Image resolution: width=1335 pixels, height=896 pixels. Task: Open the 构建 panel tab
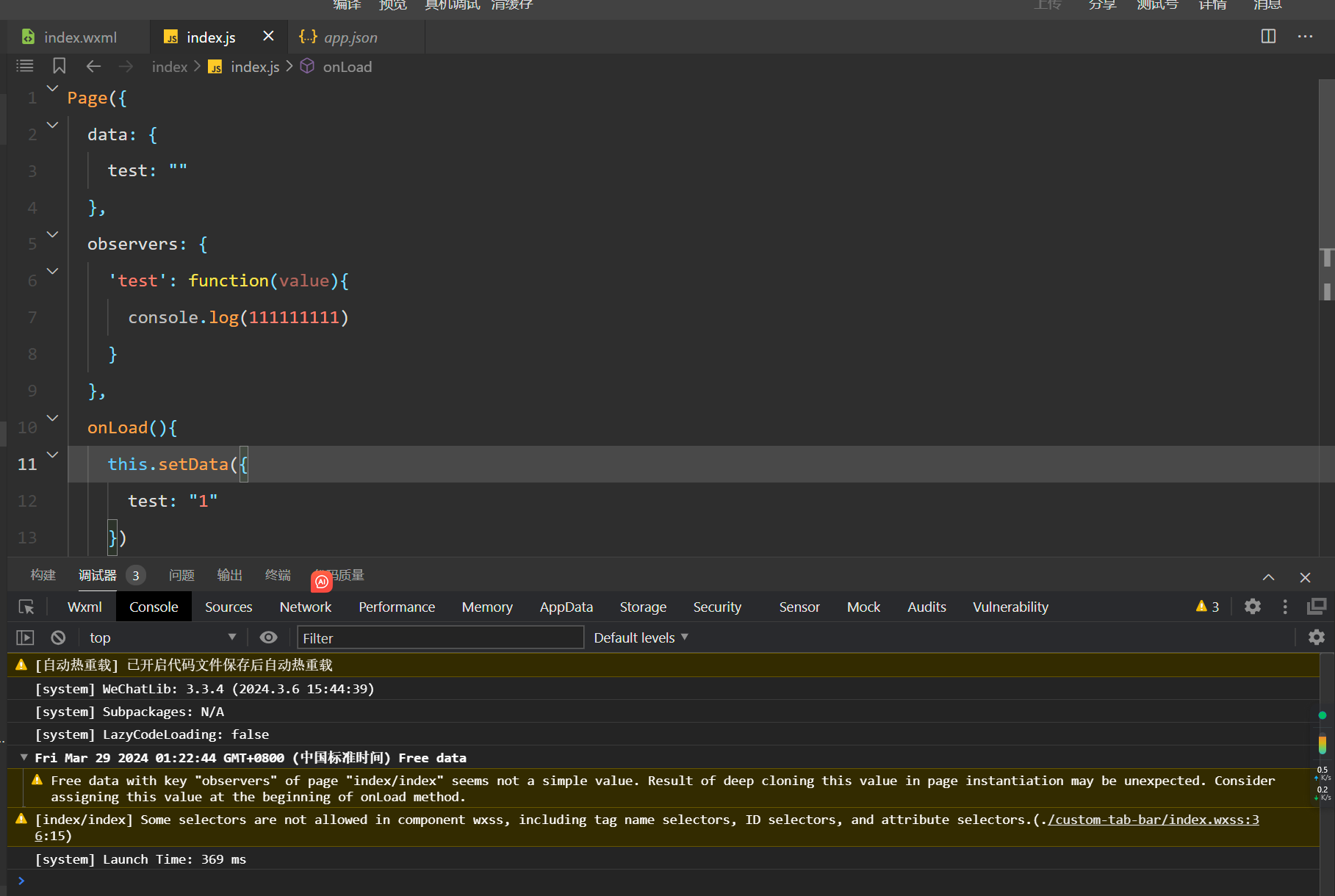point(43,575)
